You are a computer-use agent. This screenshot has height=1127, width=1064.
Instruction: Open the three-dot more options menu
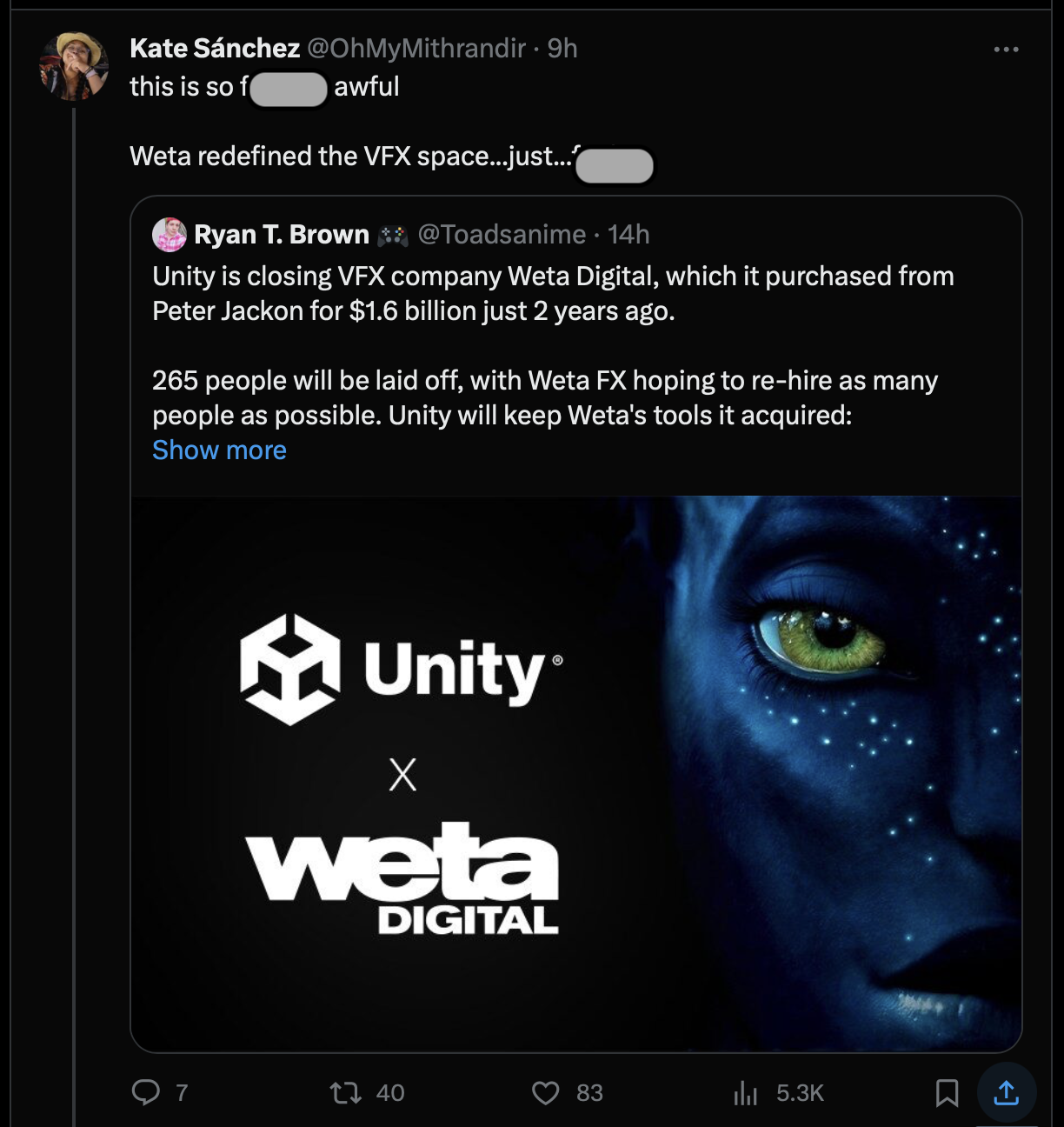point(1006,50)
